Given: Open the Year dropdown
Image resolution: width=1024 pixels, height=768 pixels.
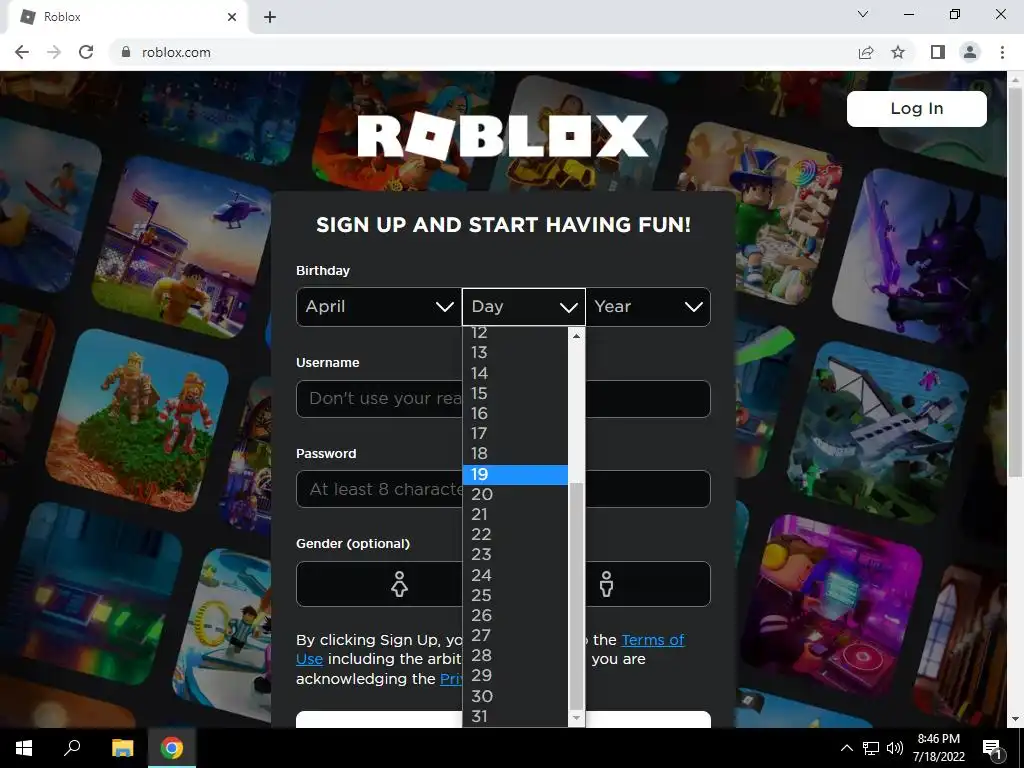Looking at the screenshot, I should click(648, 307).
